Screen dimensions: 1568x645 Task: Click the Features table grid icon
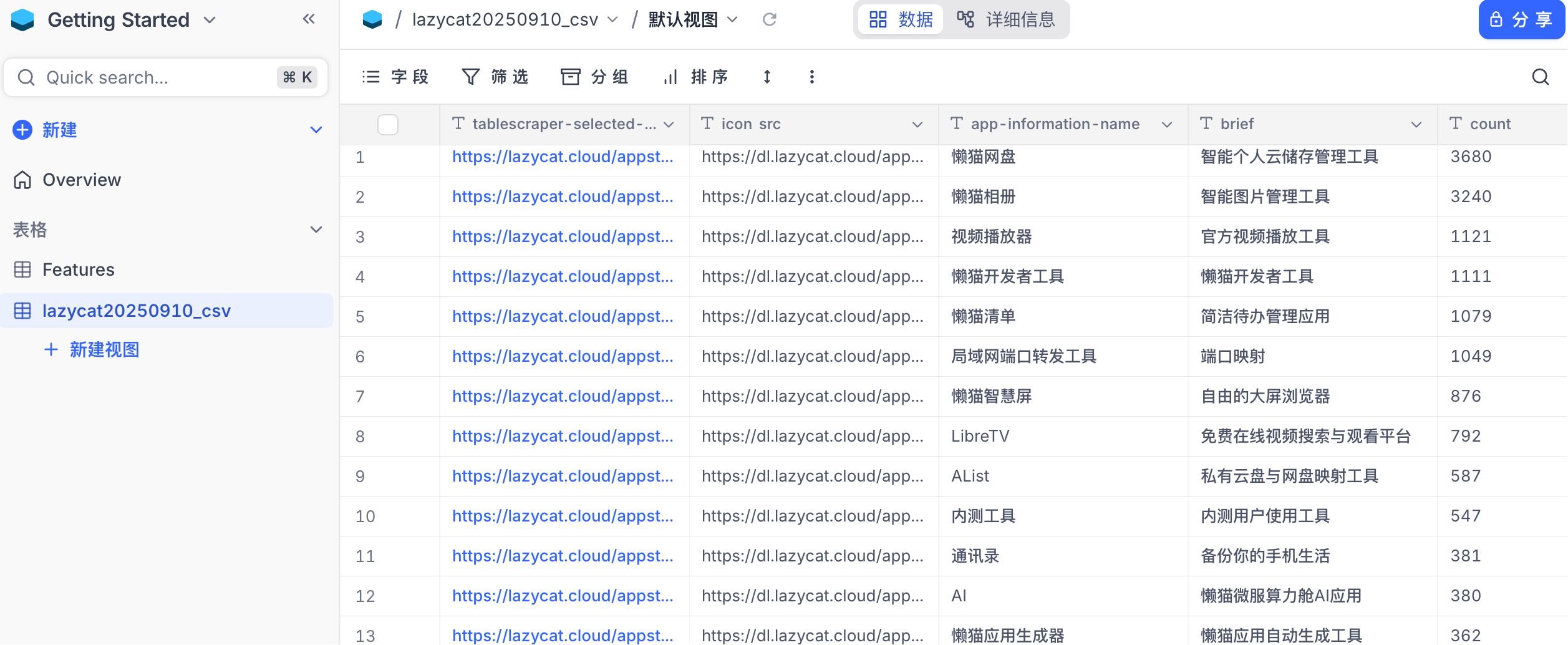pyautogui.click(x=22, y=269)
